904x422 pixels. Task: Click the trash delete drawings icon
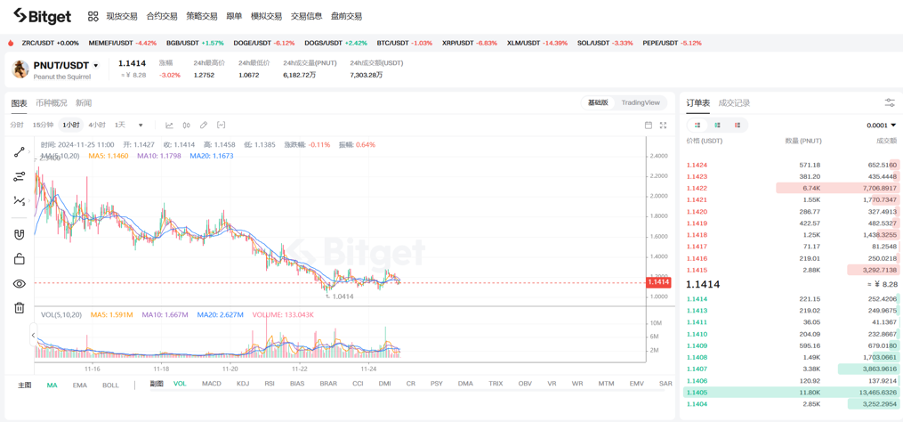click(x=19, y=308)
